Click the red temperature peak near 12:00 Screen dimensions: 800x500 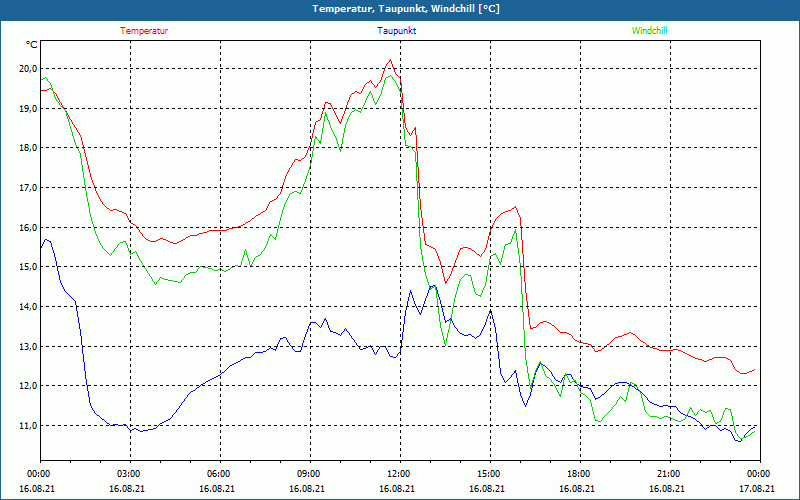[390, 60]
